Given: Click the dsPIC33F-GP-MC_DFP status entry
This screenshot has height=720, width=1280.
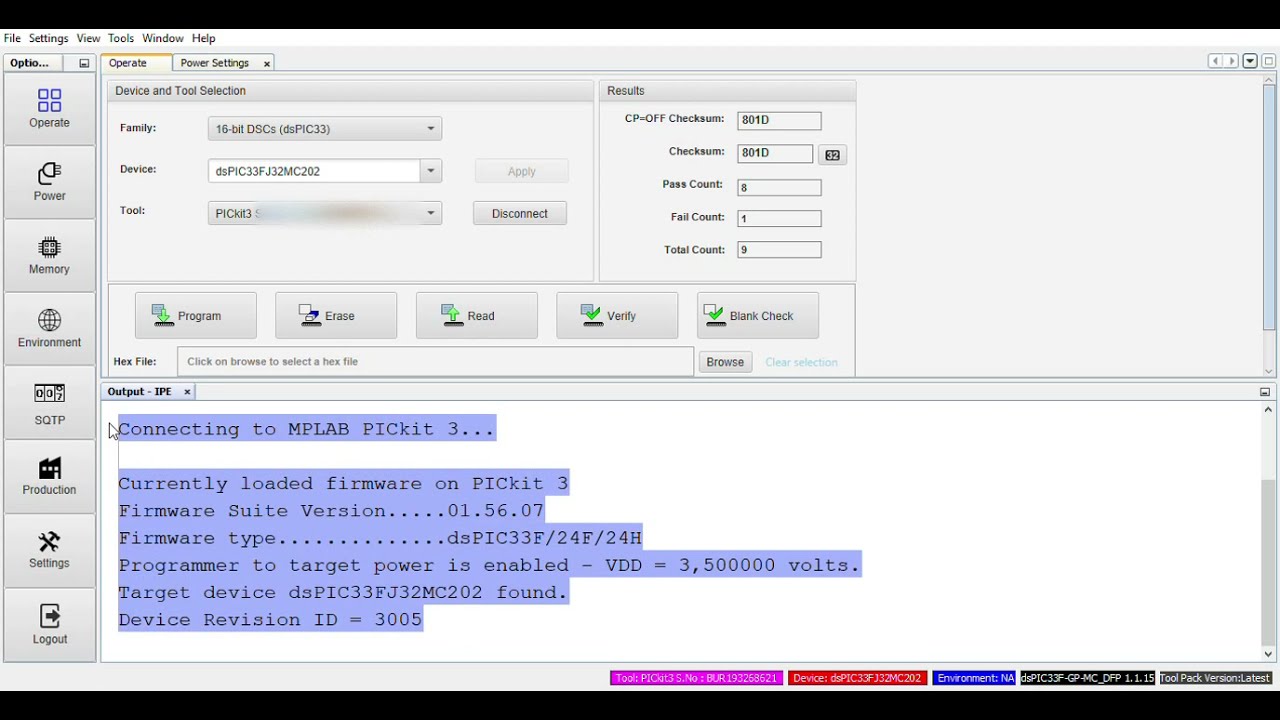Looking at the screenshot, I should [x=1087, y=678].
